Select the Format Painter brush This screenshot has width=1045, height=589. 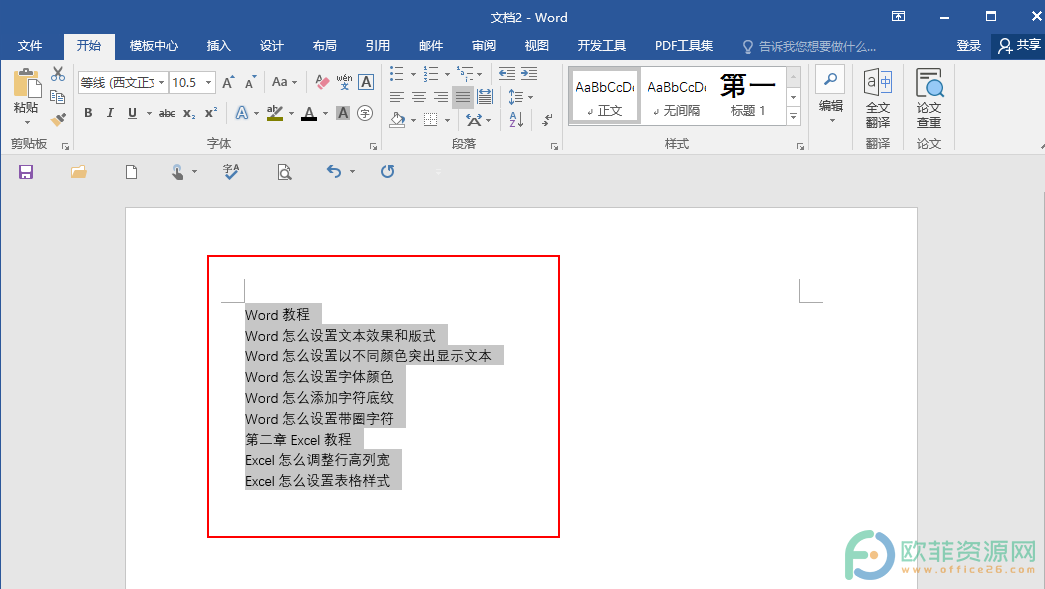pos(58,119)
